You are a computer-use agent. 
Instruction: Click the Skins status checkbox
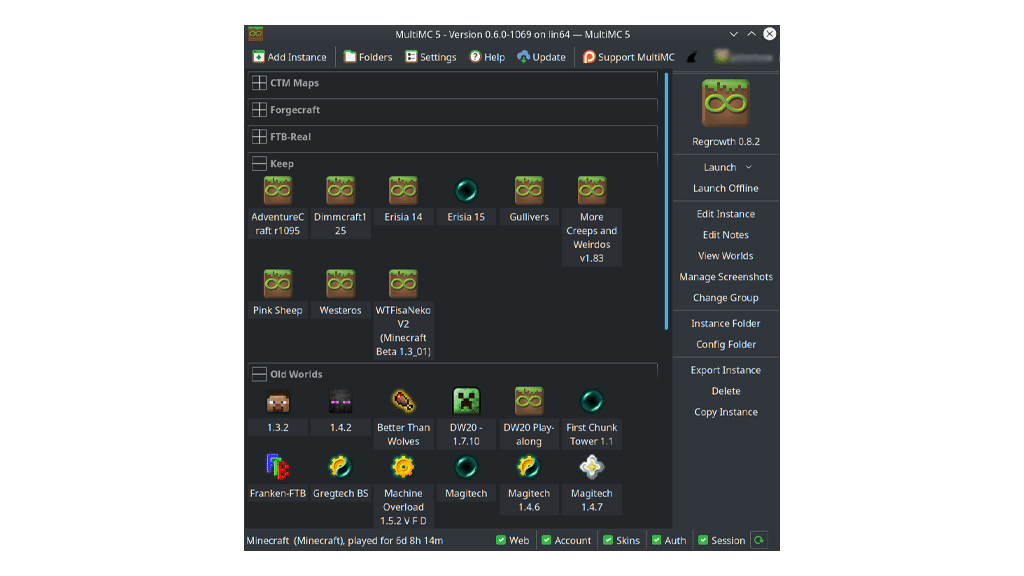pyautogui.click(x=608, y=540)
